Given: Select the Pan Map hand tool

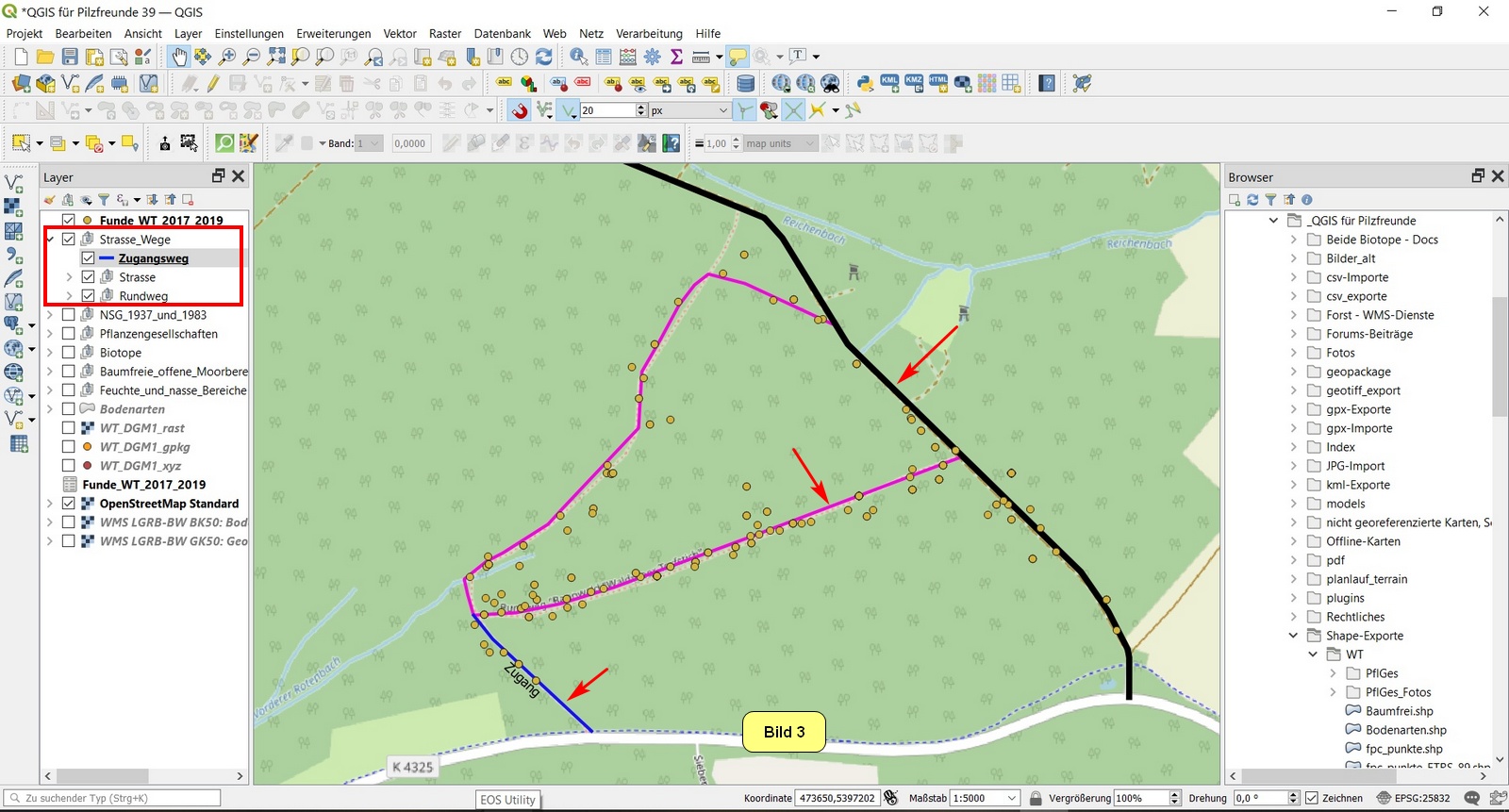Looking at the screenshot, I should pos(178,57).
